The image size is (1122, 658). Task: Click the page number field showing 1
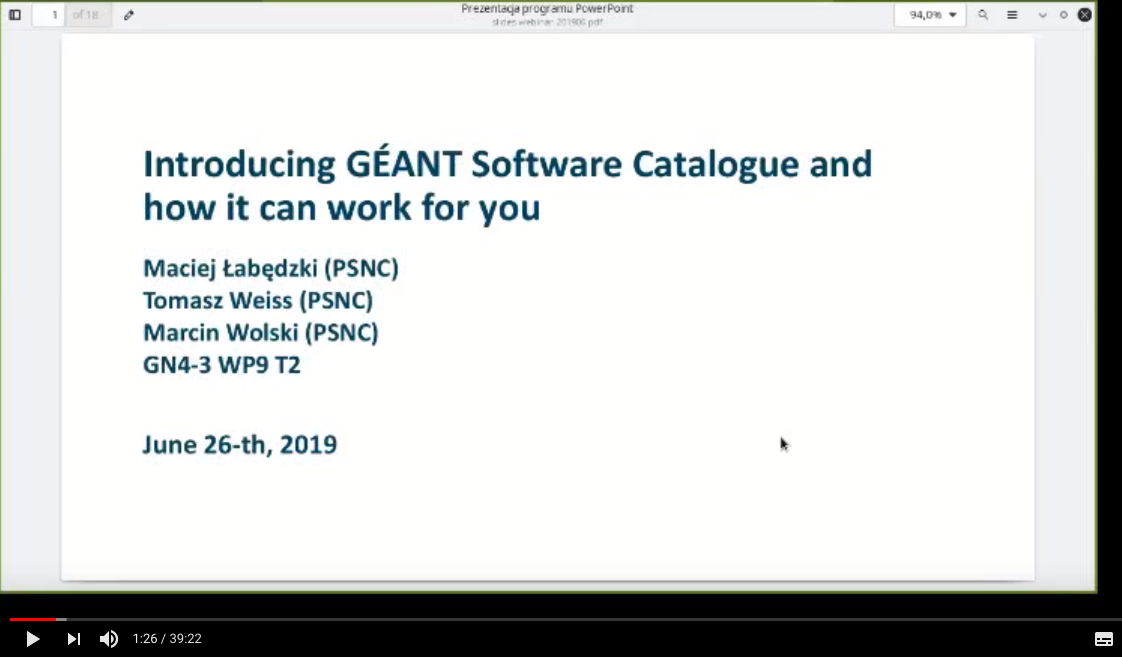point(49,15)
